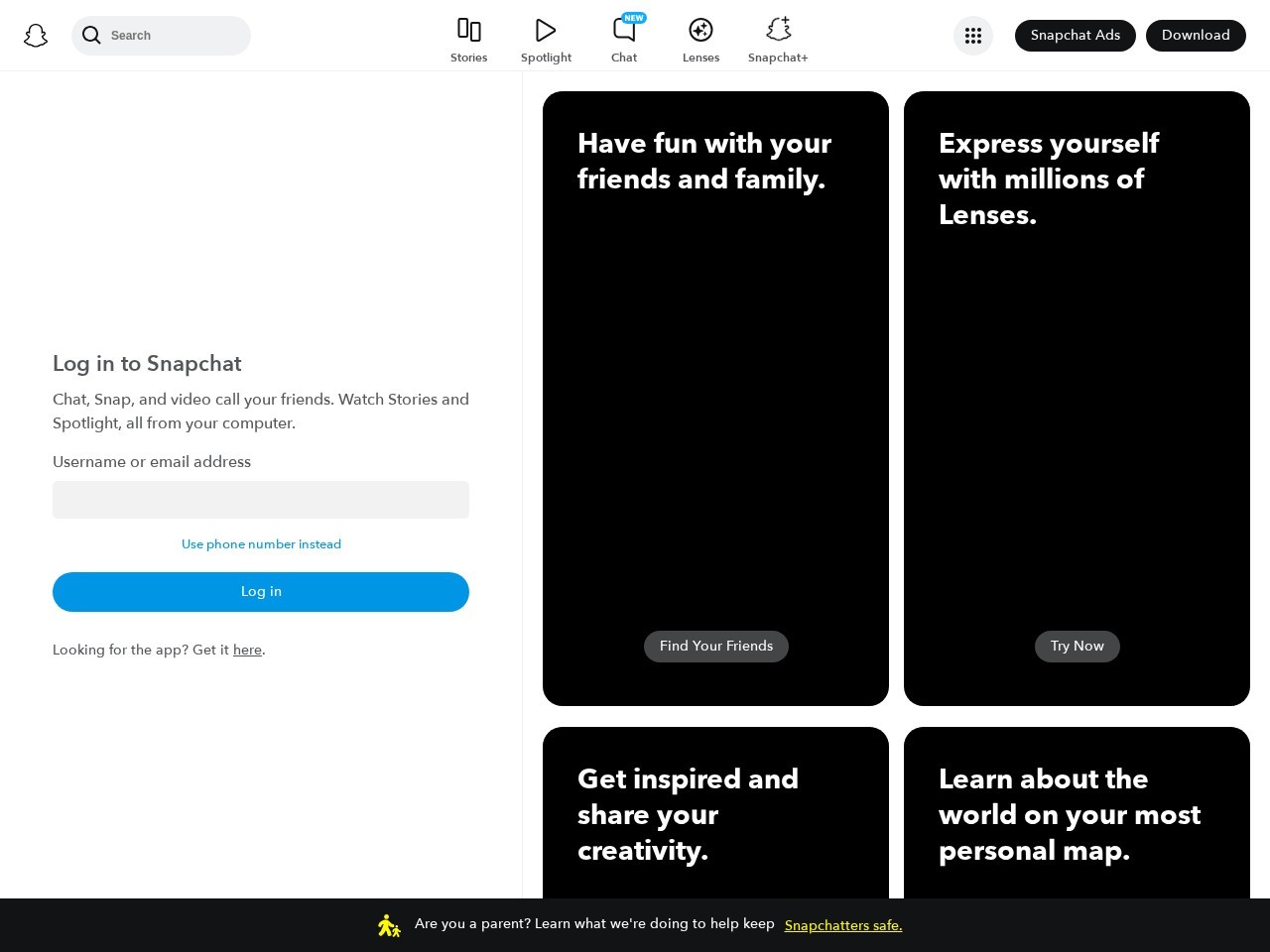Open the Chat bubble icon
Screen dimensions: 1270x952
click(624, 30)
